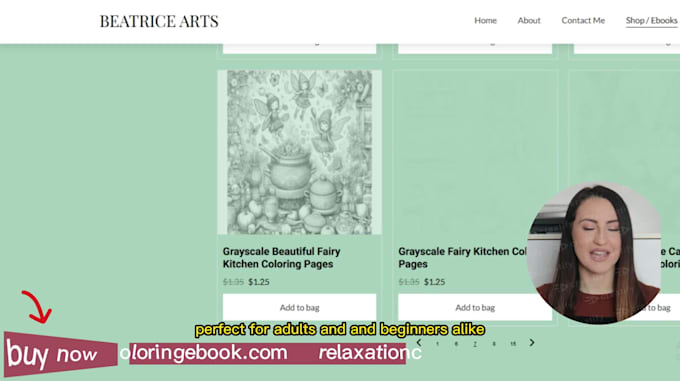The image size is (680, 381).
Task: Open Contact Me page
Action: coord(583,20)
